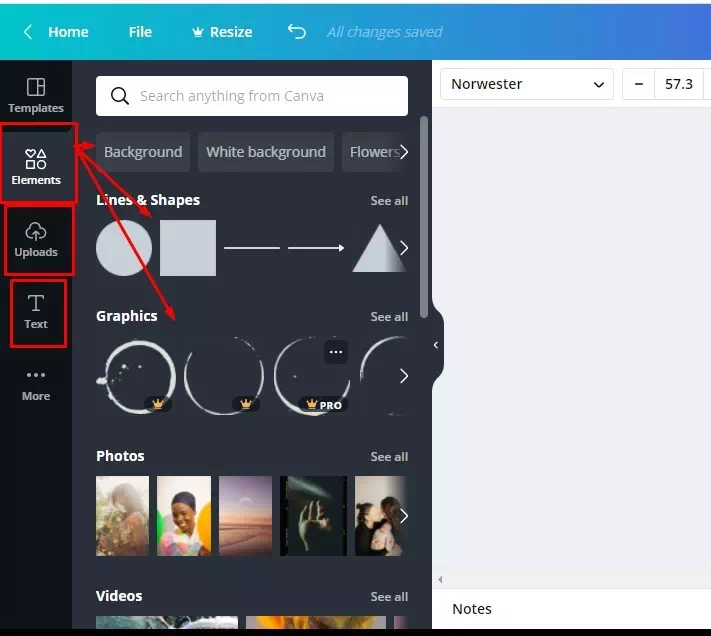Select second thin circle graphic

[x=224, y=376]
